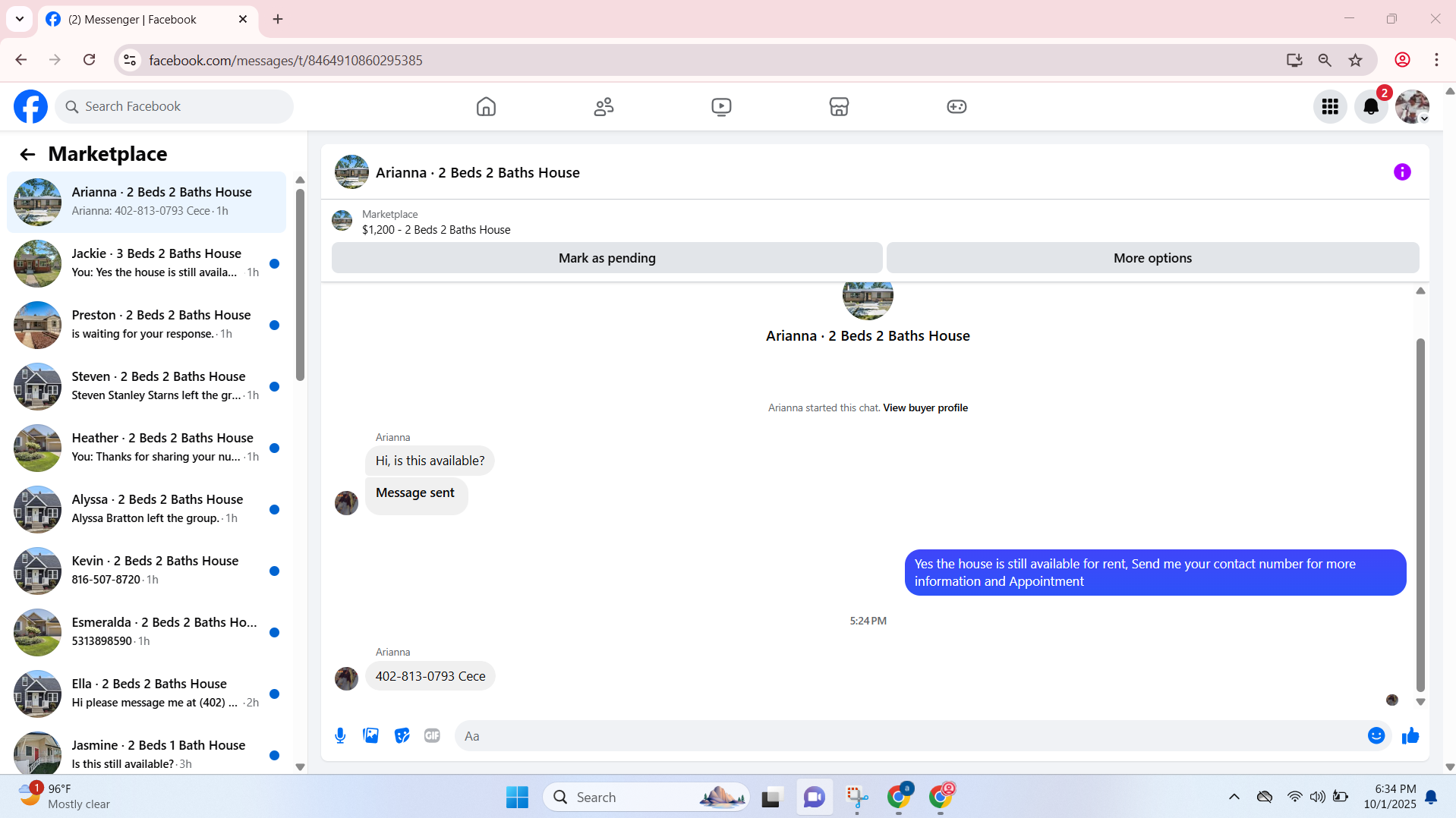Image resolution: width=1456 pixels, height=818 pixels.
Task: Open Heather's 2 Beds 2 Baths House chat
Action: [147, 448]
